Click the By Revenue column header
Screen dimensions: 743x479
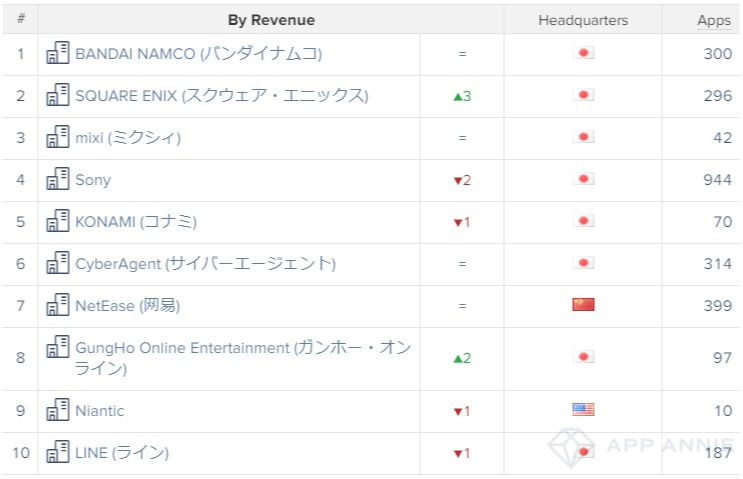click(271, 20)
